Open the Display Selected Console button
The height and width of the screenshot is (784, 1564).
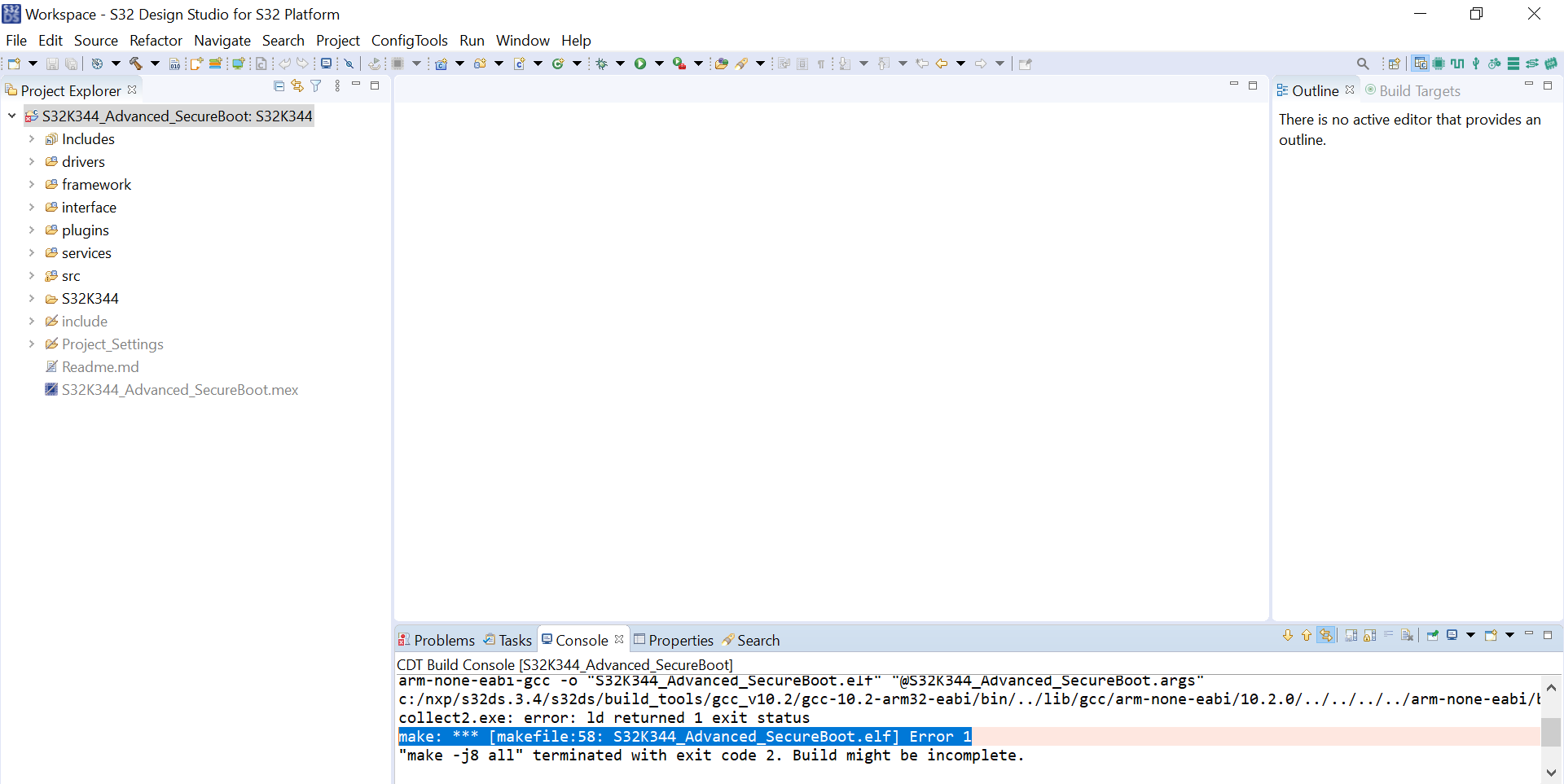click(x=1454, y=635)
